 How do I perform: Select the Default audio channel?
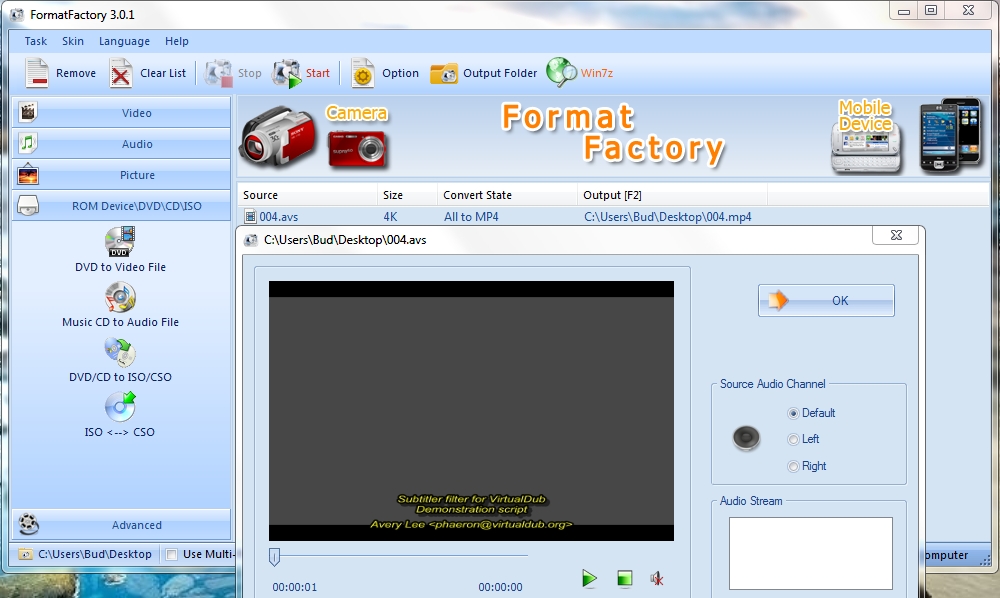793,413
